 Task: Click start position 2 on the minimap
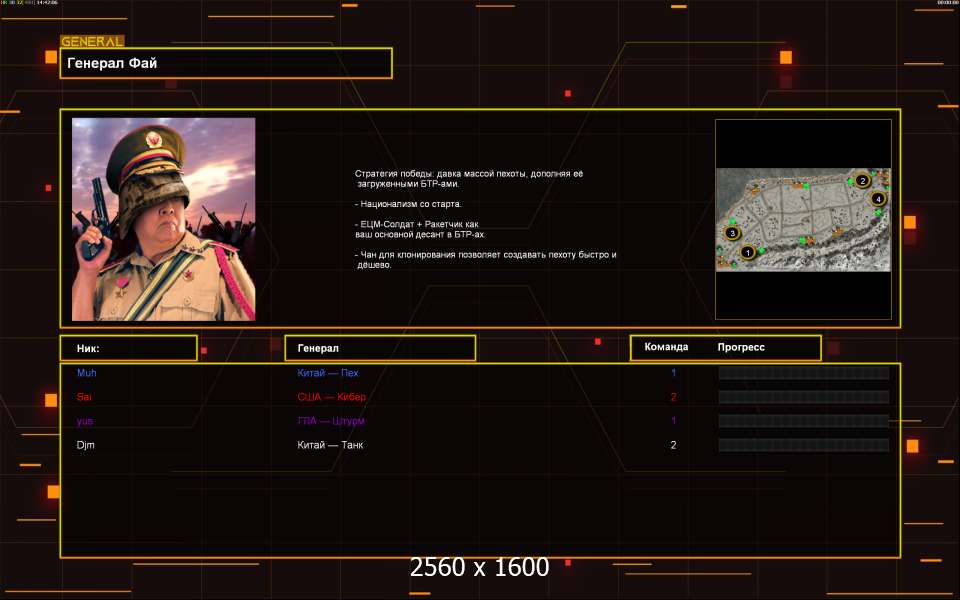(x=862, y=181)
